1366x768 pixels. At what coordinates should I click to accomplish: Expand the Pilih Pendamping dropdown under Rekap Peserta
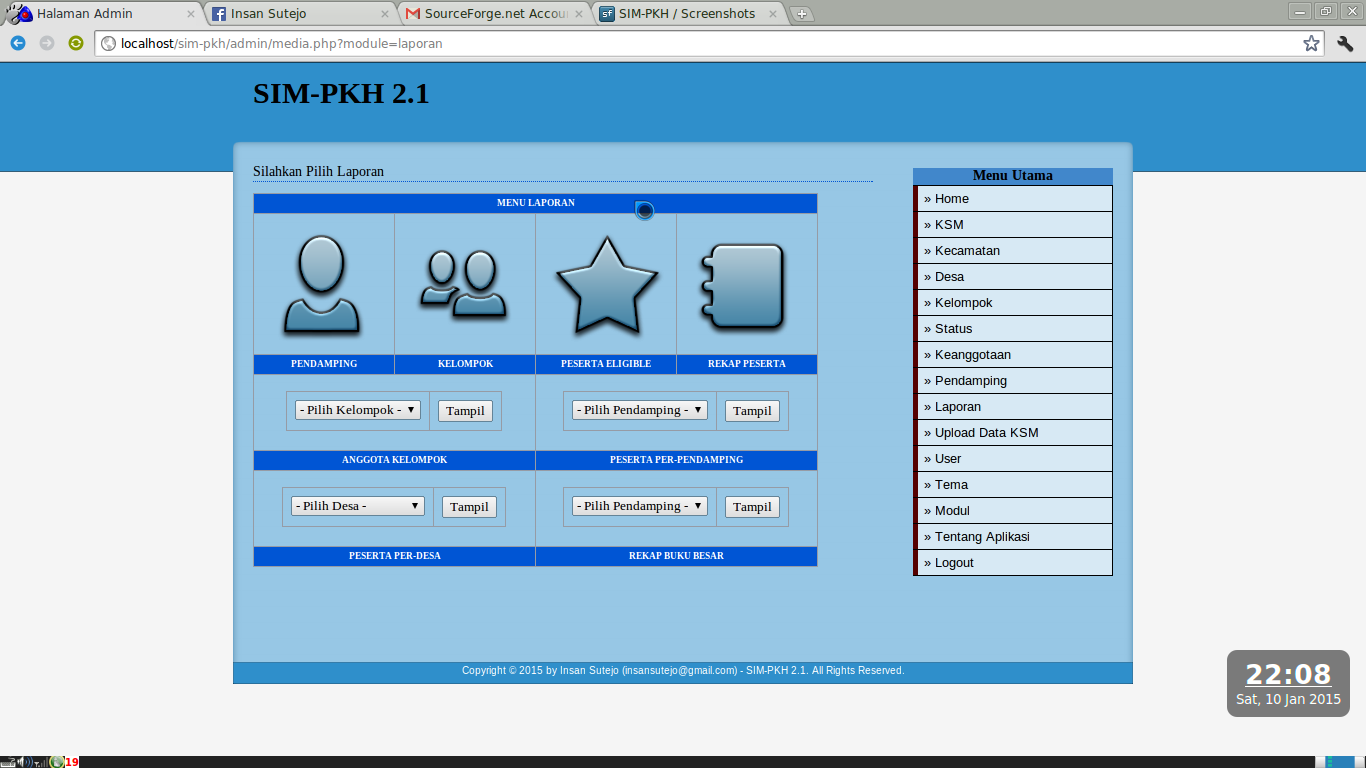(x=639, y=409)
